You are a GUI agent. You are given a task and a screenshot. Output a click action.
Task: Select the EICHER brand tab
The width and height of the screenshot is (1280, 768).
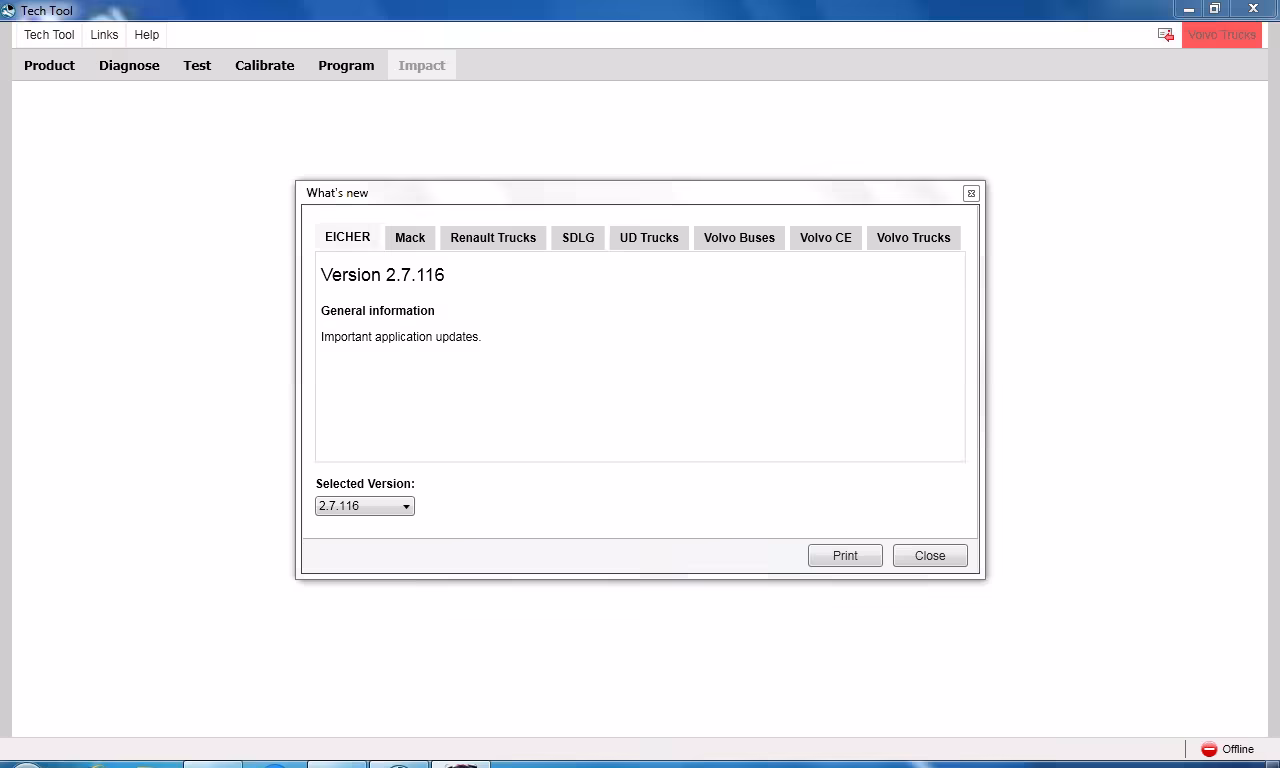pyautogui.click(x=348, y=237)
